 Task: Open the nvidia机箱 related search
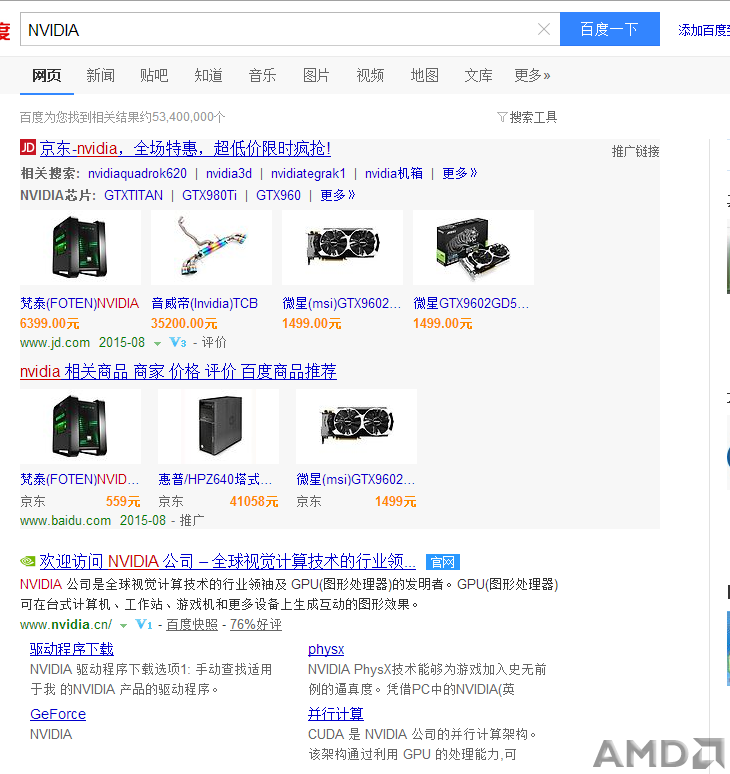(x=394, y=173)
